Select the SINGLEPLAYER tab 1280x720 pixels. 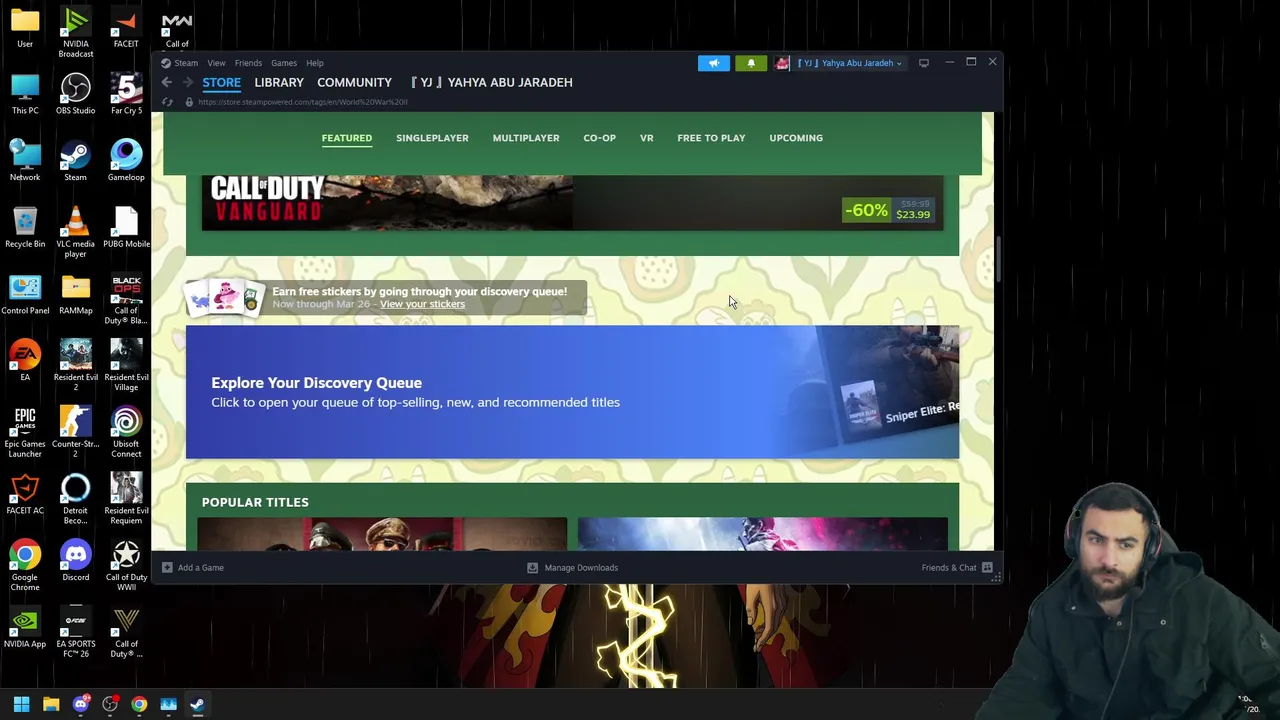coord(432,138)
